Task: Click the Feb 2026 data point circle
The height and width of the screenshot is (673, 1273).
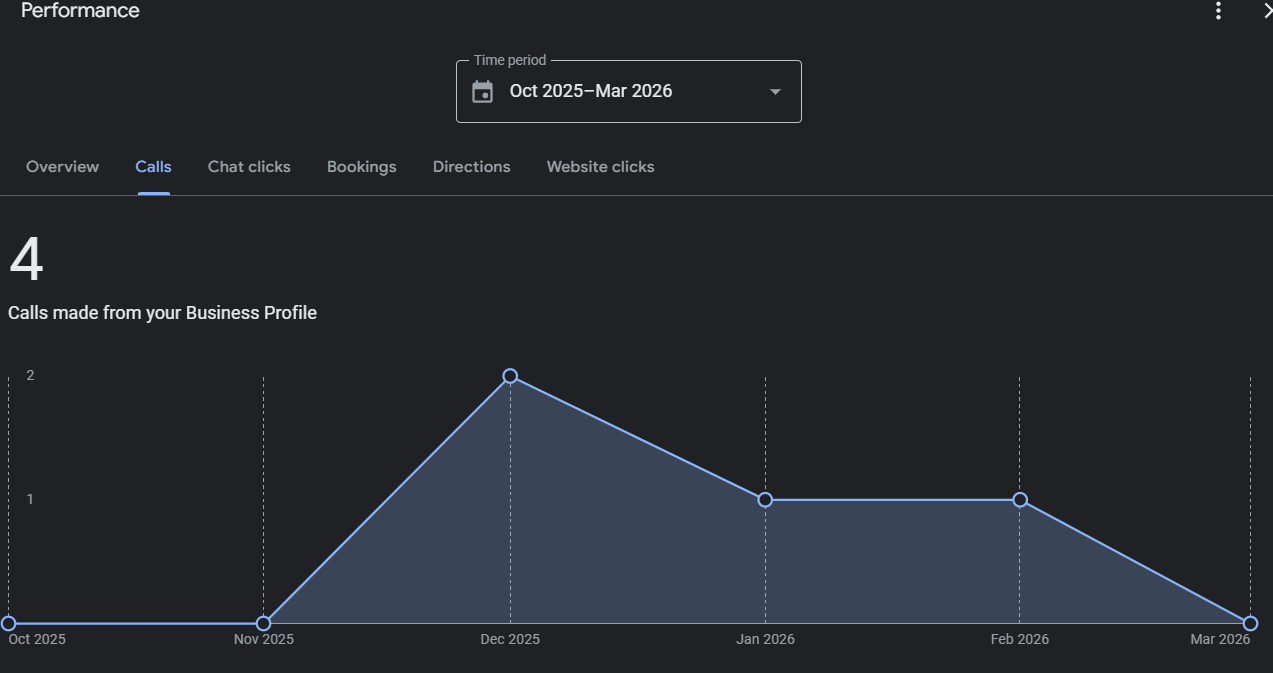Action: click(1020, 499)
